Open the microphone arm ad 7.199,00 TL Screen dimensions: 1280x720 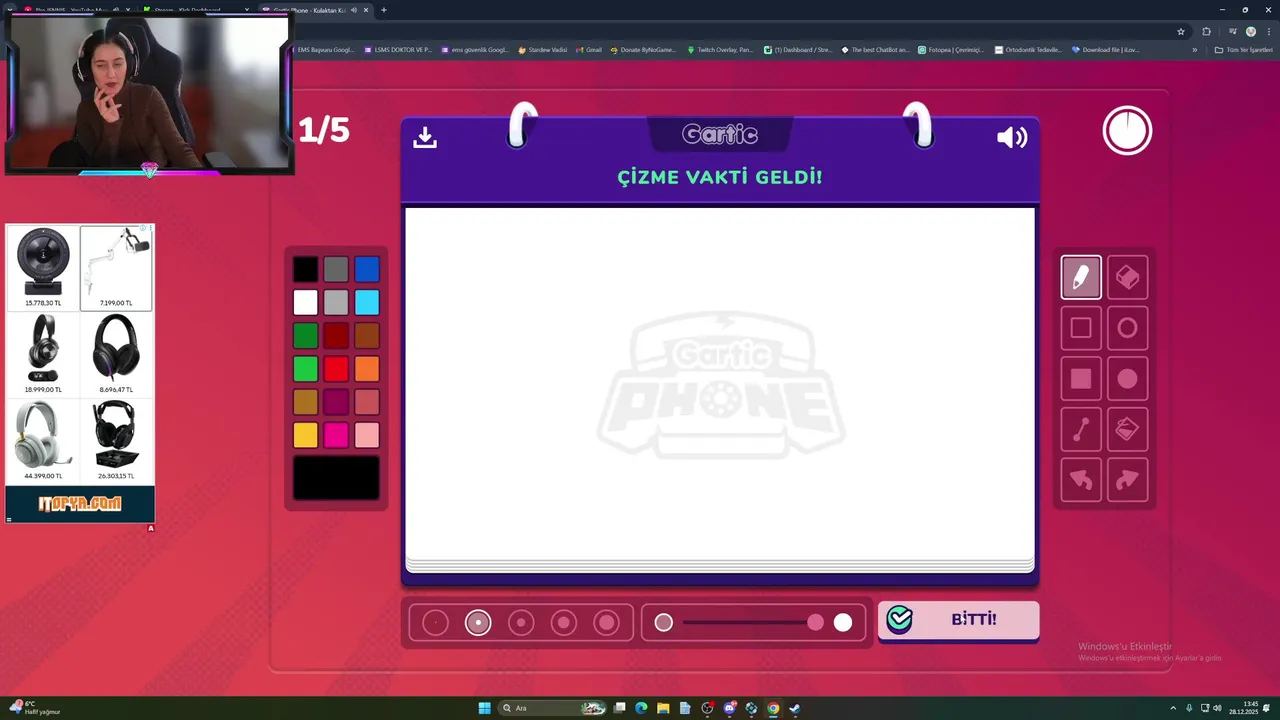(x=116, y=267)
